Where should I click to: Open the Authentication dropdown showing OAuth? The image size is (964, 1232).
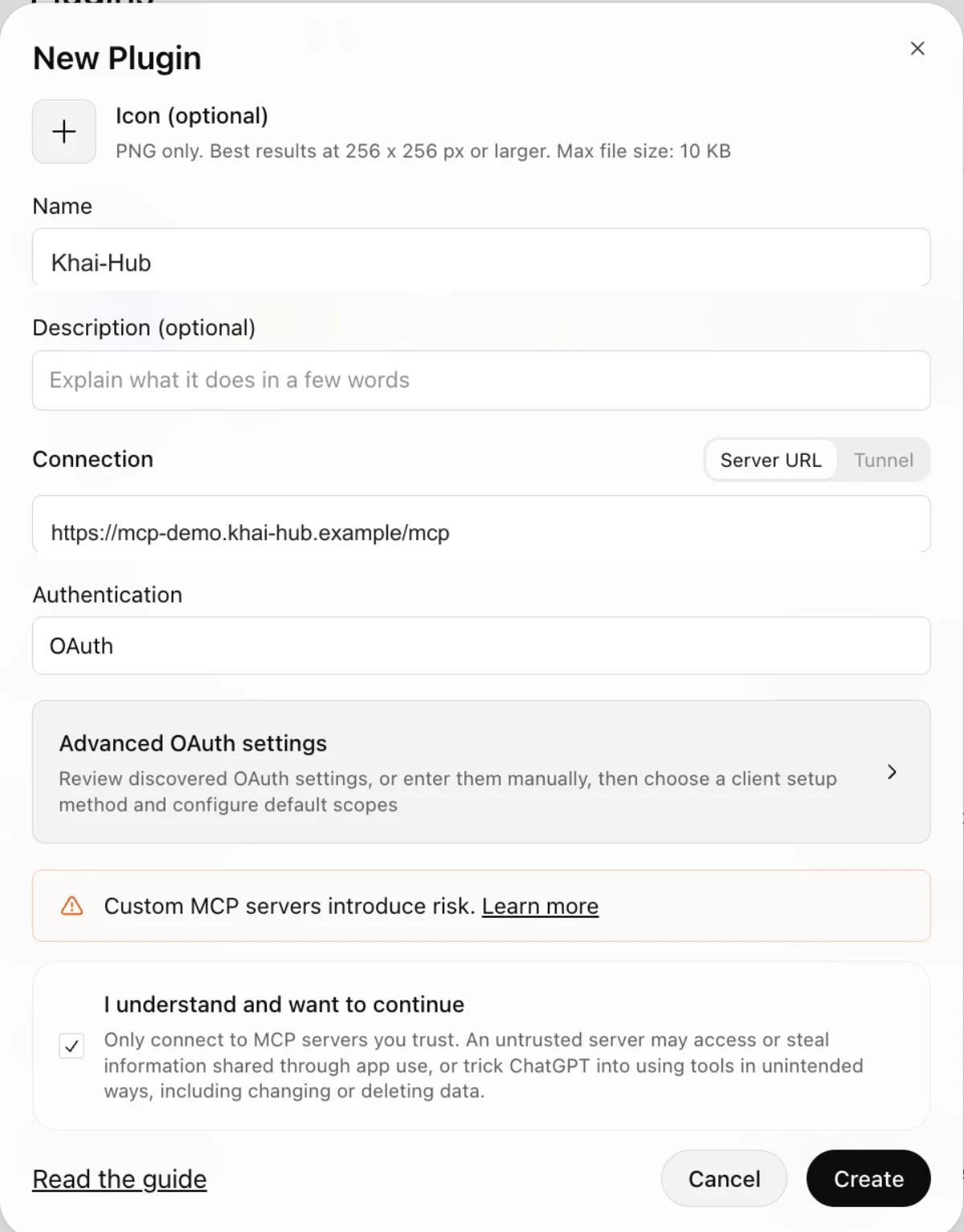pyautogui.click(x=481, y=645)
